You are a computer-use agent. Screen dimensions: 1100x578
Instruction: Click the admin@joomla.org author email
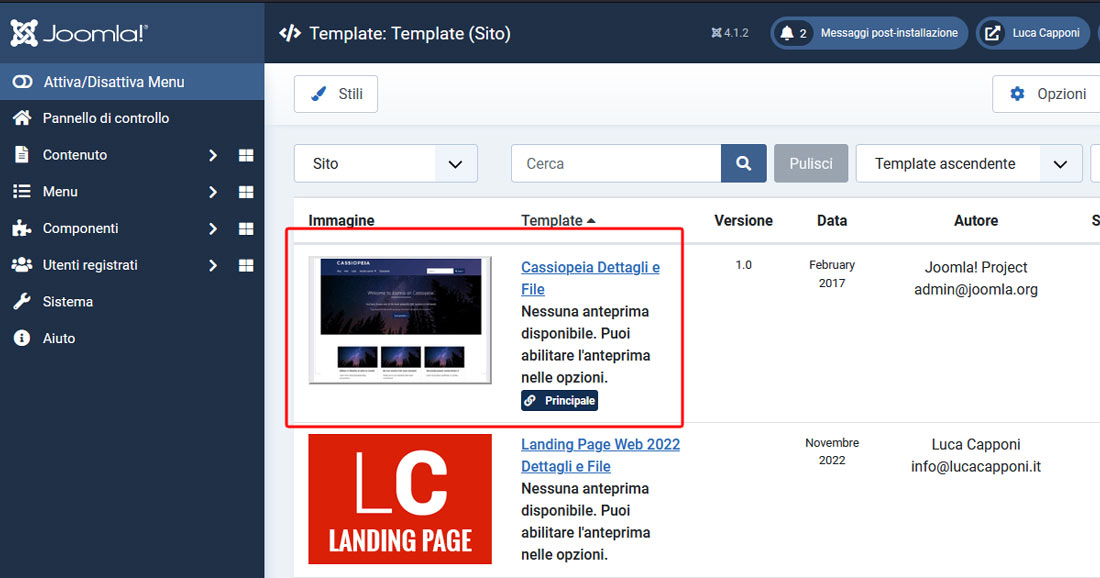976,289
